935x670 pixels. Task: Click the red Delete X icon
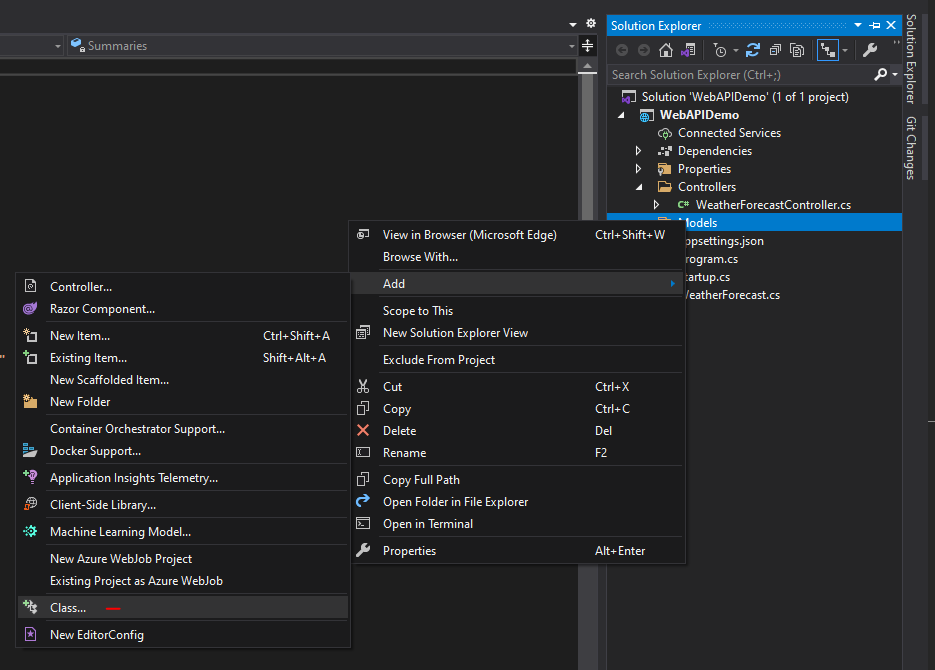363,430
